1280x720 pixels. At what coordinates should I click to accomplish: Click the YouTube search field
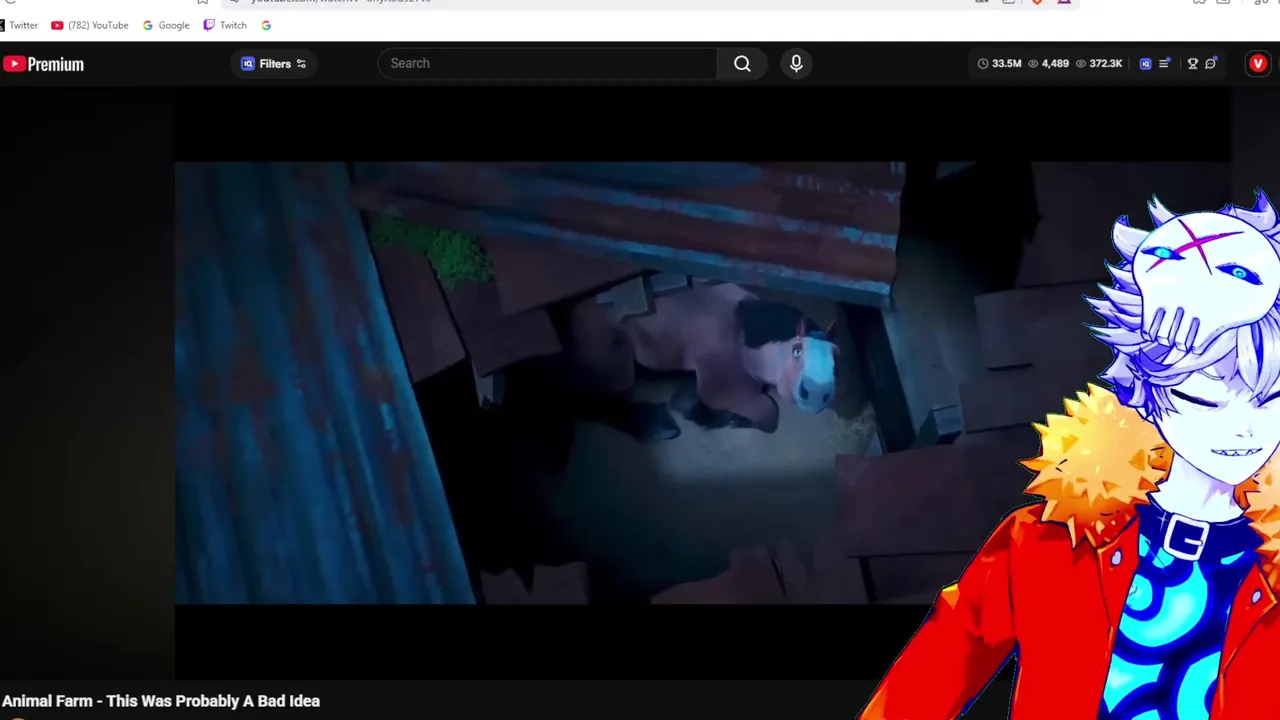click(x=547, y=63)
